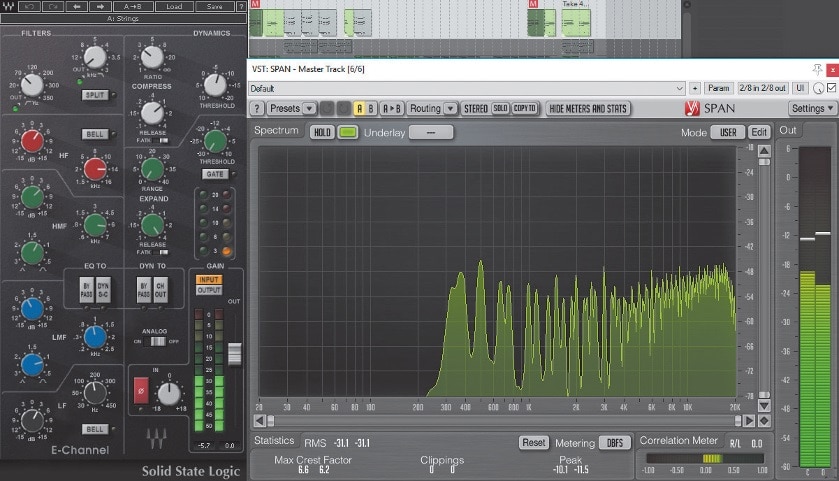Click the compressor RATIO knob

click(152, 57)
